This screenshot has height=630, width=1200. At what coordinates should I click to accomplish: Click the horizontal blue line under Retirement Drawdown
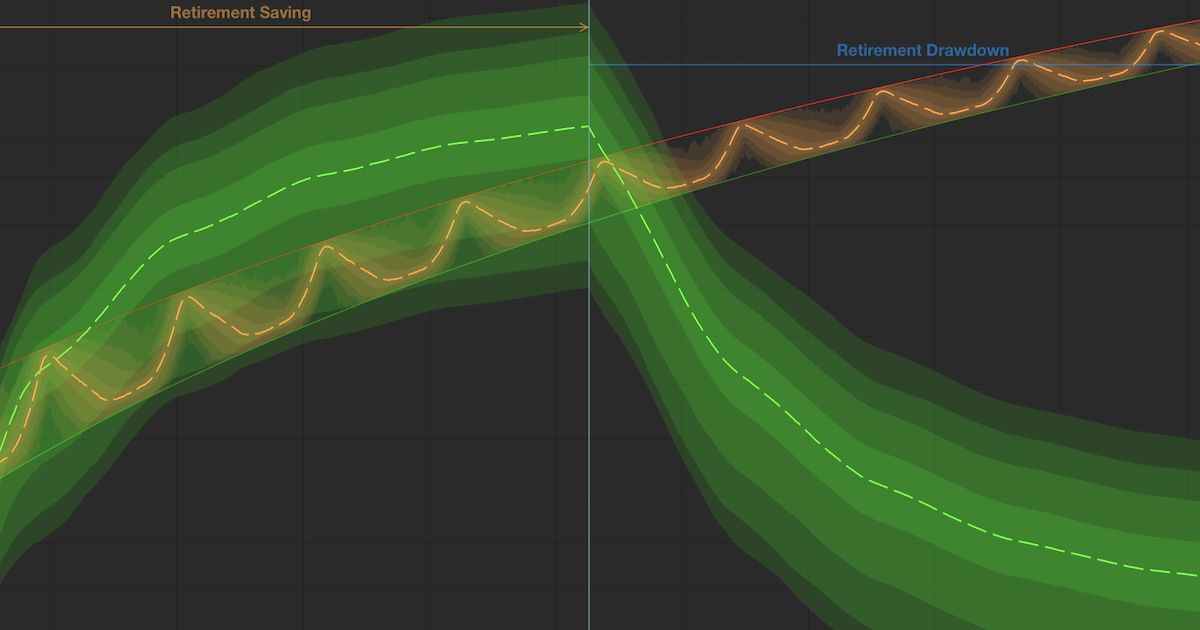(800, 65)
